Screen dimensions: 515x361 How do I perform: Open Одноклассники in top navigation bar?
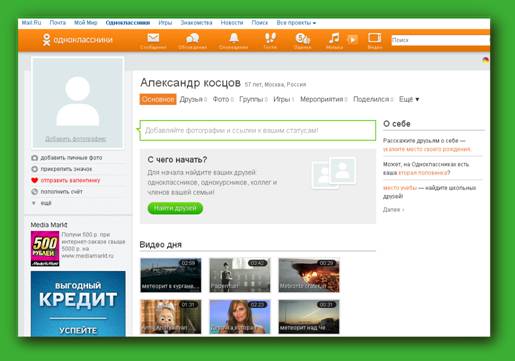tap(128, 23)
